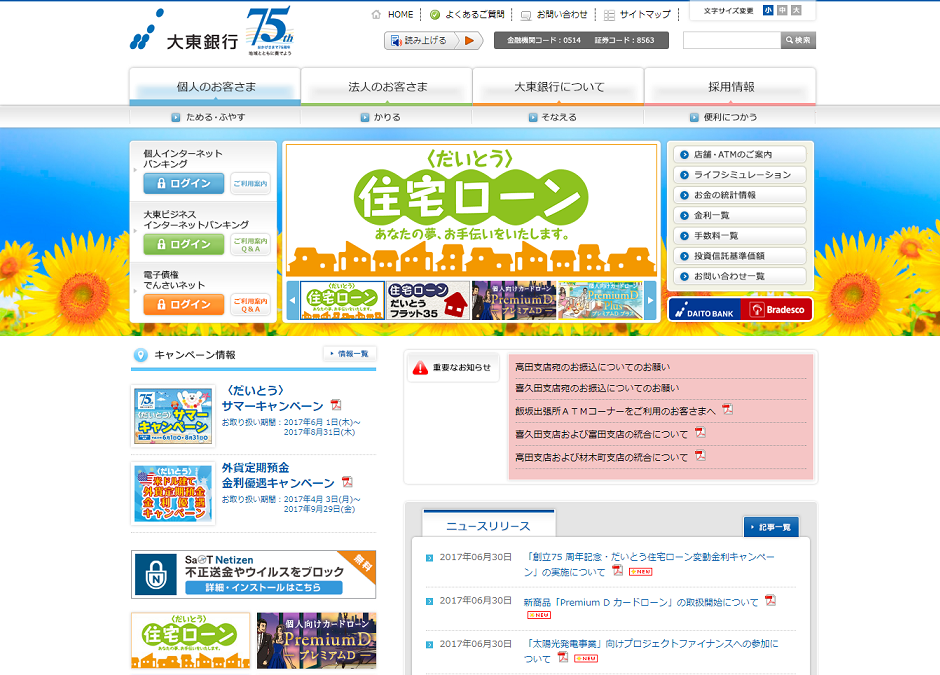Click PDF icon beside Premium D カードローン news
This screenshot has width=940, height=675.
click(x=770, y=601)
